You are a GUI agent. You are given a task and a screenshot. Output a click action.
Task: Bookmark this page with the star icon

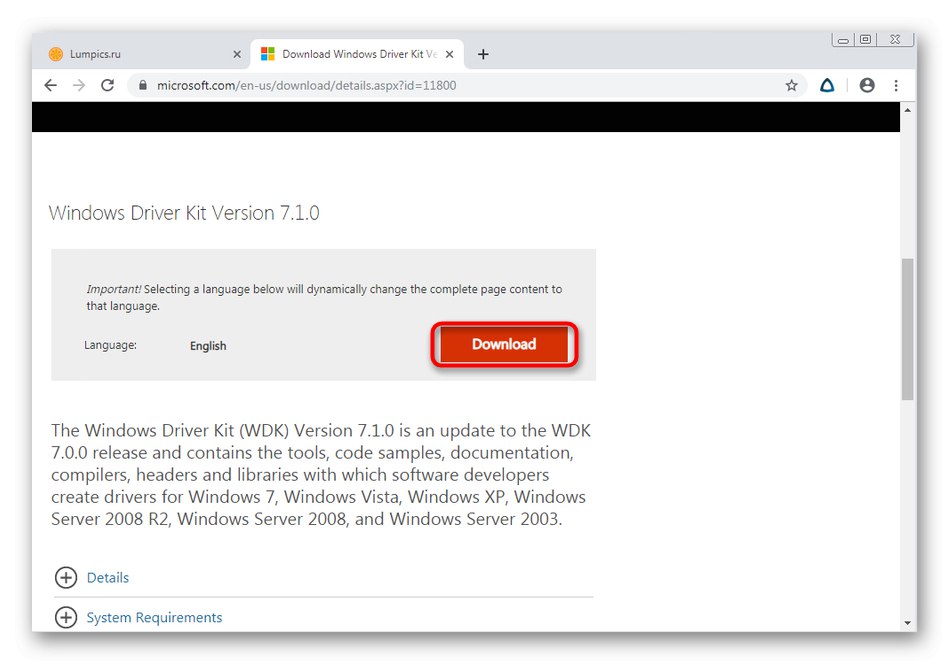[x=792, y=85]
